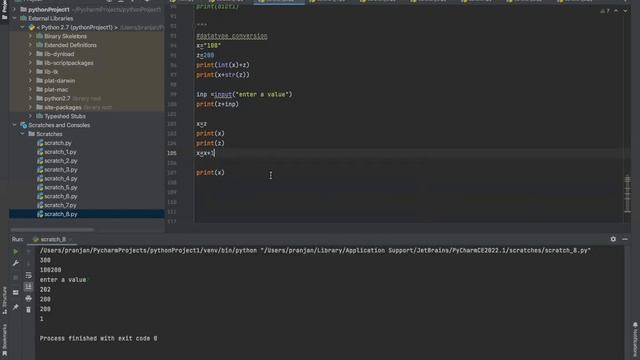Click the 'enter a value' console prompt

coord(63,280)
